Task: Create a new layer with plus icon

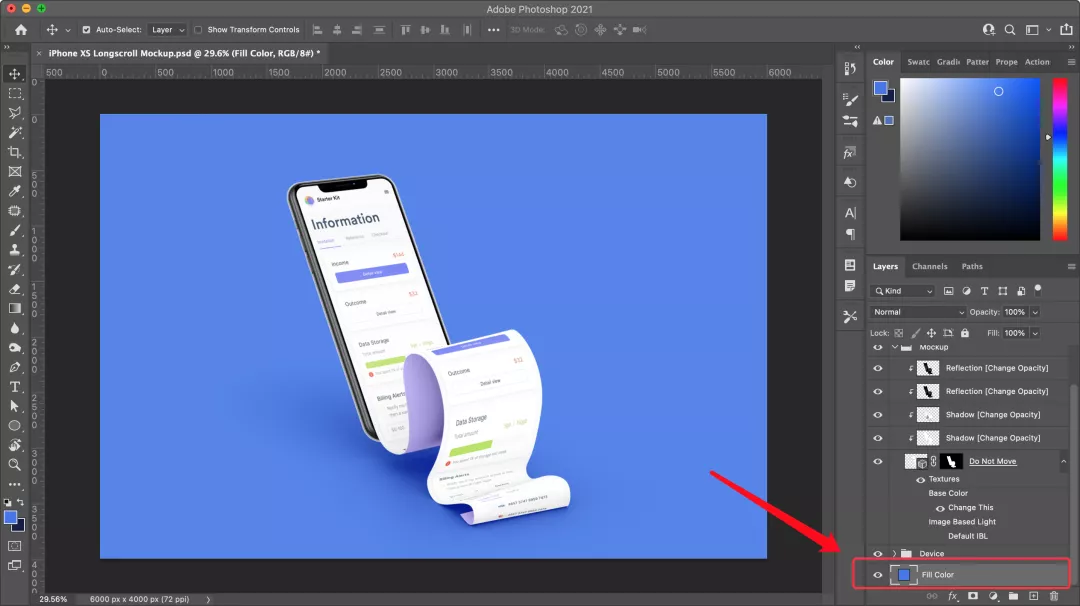Action: tap(1033, 596)
